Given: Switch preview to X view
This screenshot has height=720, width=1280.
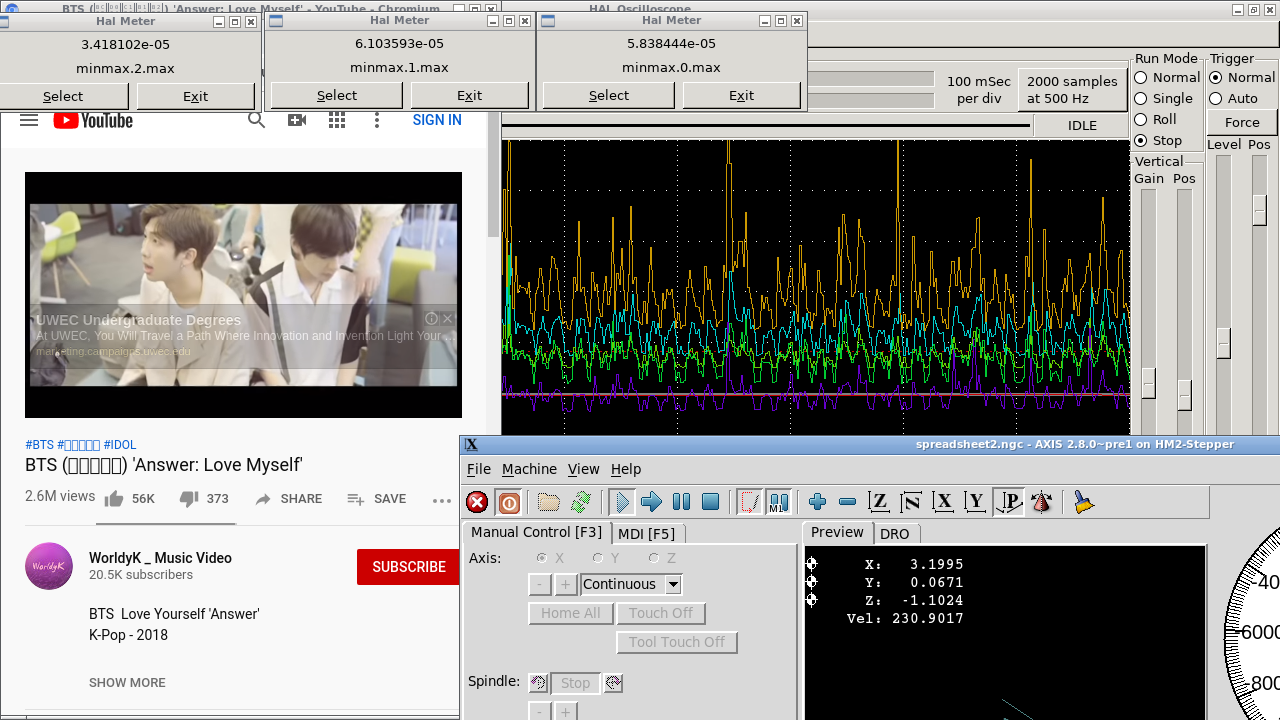Looking at the screenshot, I should 943,502.
